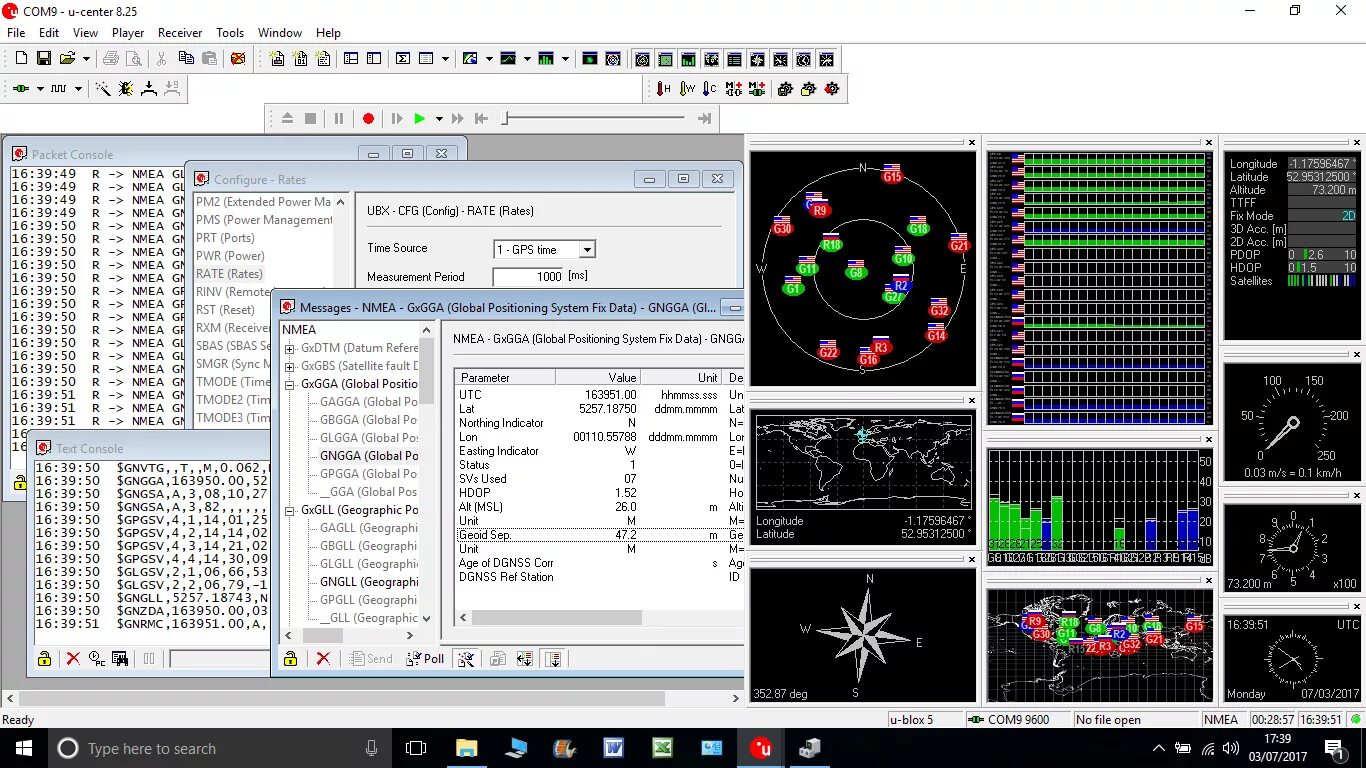Click the connect receiver port icon
Viewport: 1366px width, 768px height.
pos(21,89)
